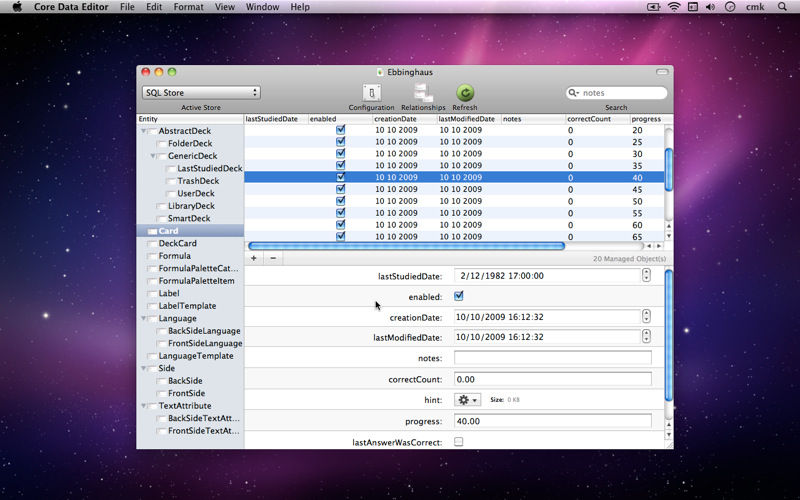Toggle the enabled checkbox in the progress 30 row
800x500 pixels.
[340, 153]
